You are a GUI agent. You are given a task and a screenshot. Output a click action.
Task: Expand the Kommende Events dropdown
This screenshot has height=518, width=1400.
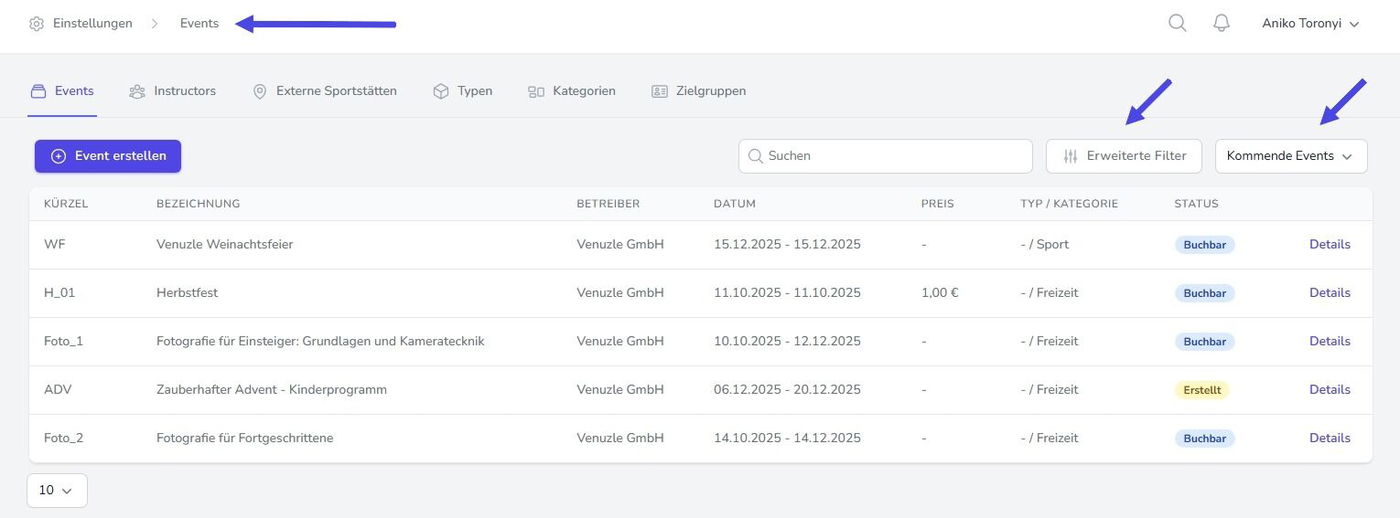click(x=1290, y=156)
